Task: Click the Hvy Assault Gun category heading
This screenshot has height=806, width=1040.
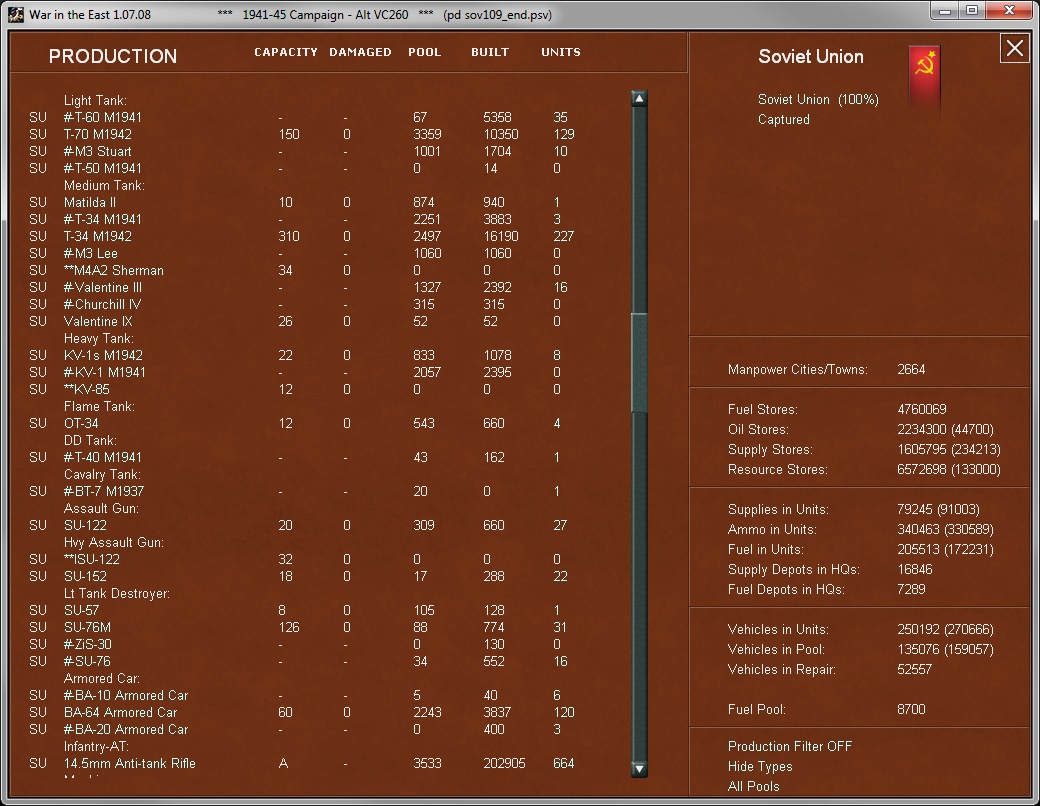Action: (x=113, y=543)
